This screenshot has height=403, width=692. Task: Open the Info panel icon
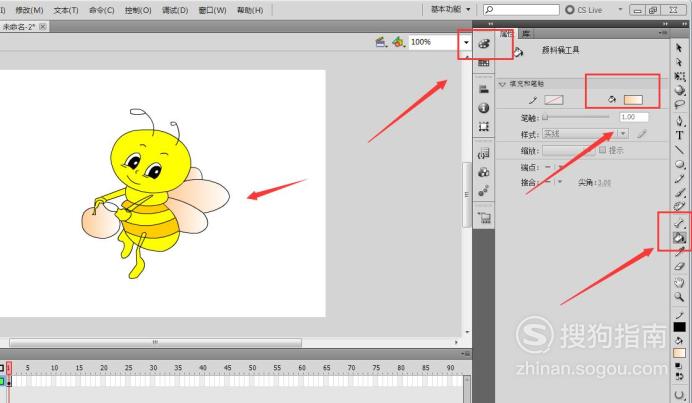tap(484, 108)
